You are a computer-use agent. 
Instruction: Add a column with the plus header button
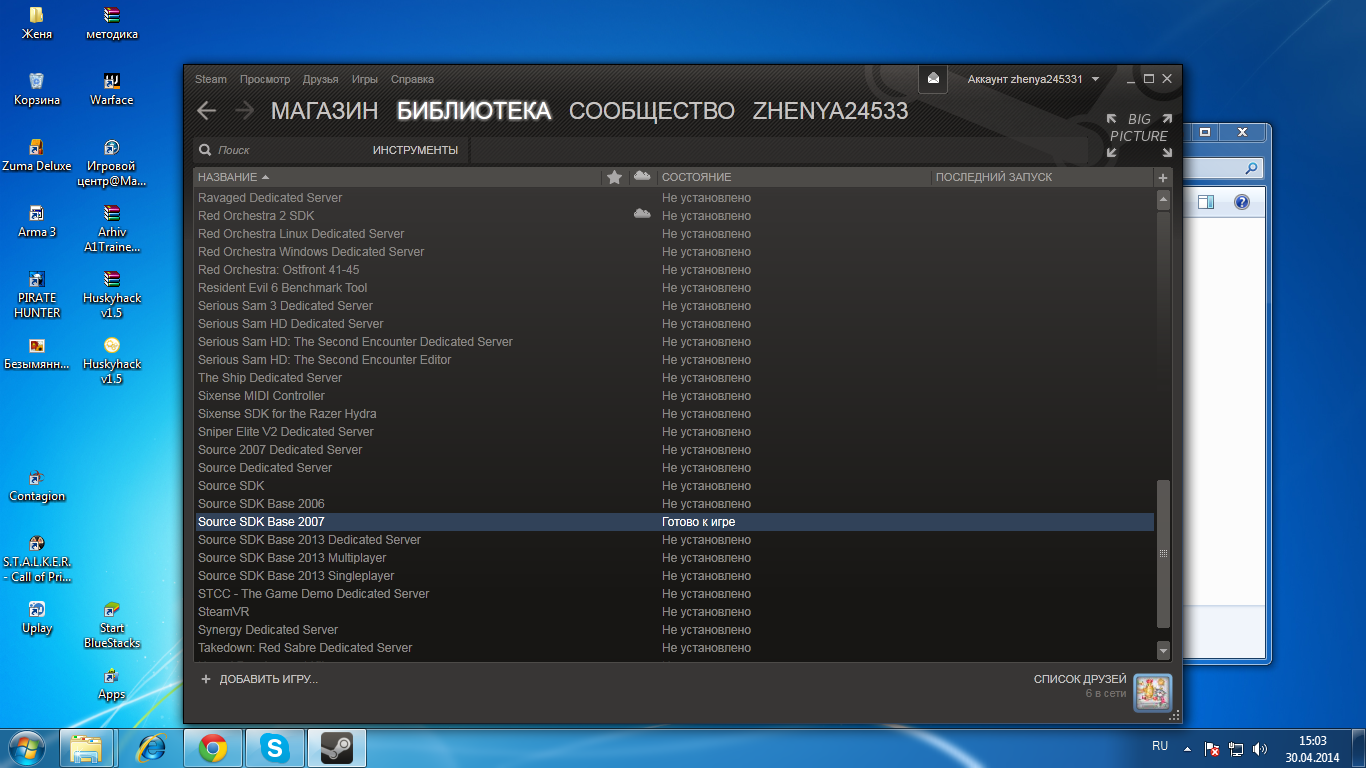click(1162, 177)
